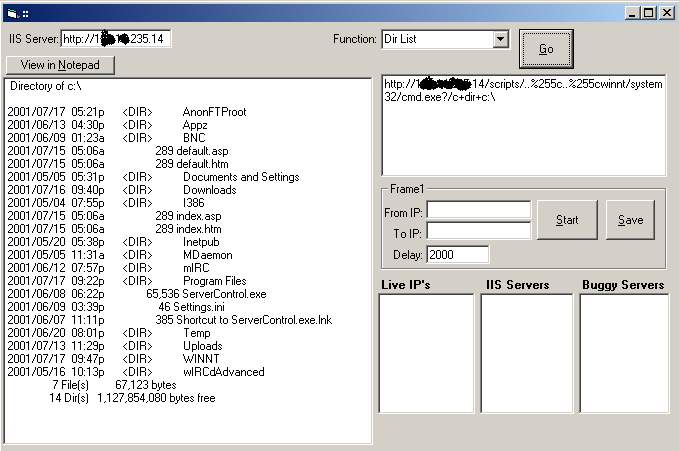Image resolution: width=679 pixels, height=451 pixels.
Task: Close the application window
Action: click(x=666, y=12)
